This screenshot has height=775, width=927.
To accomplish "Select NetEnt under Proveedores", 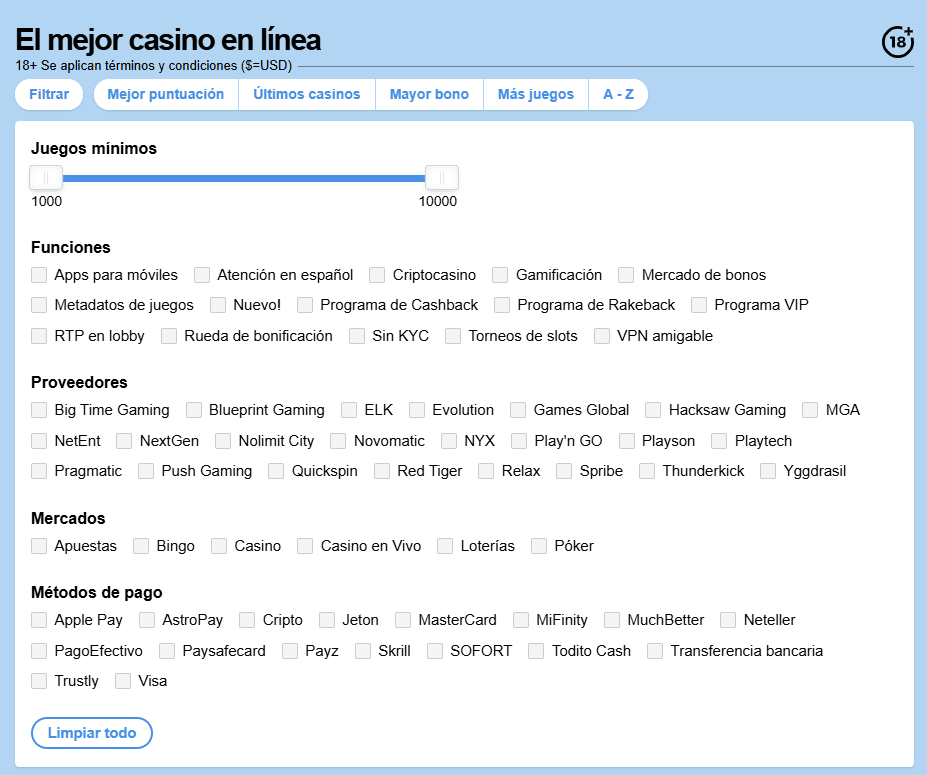I will point(39,440).
